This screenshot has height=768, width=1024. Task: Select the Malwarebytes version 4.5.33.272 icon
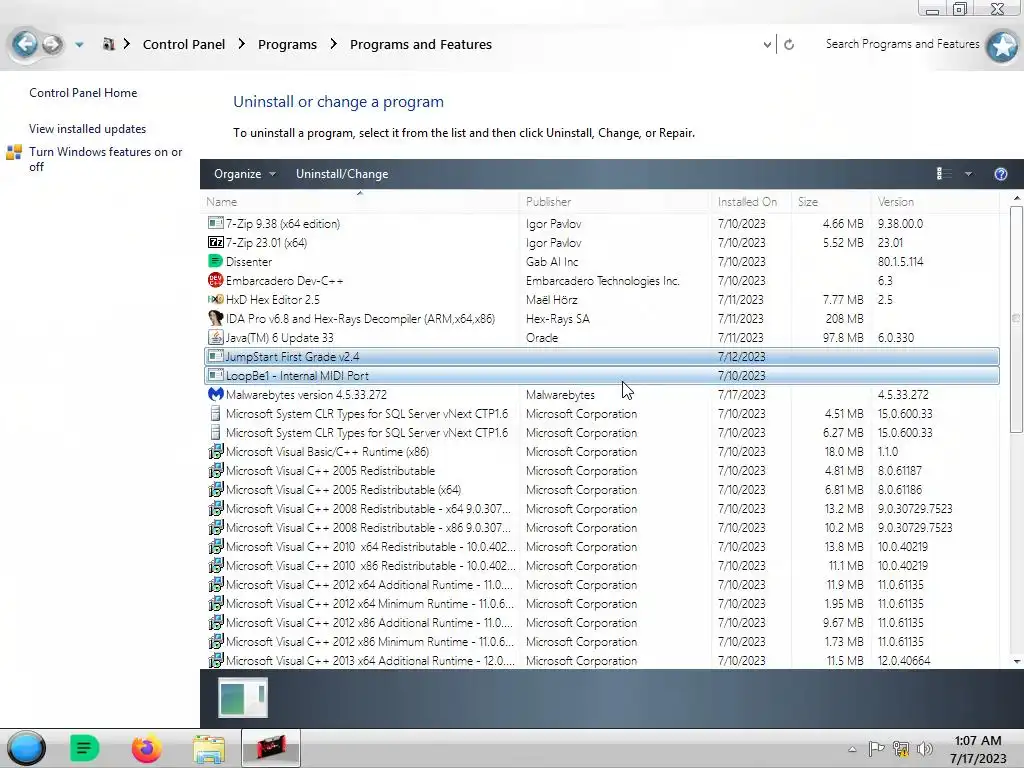click(x=216, y=394)
